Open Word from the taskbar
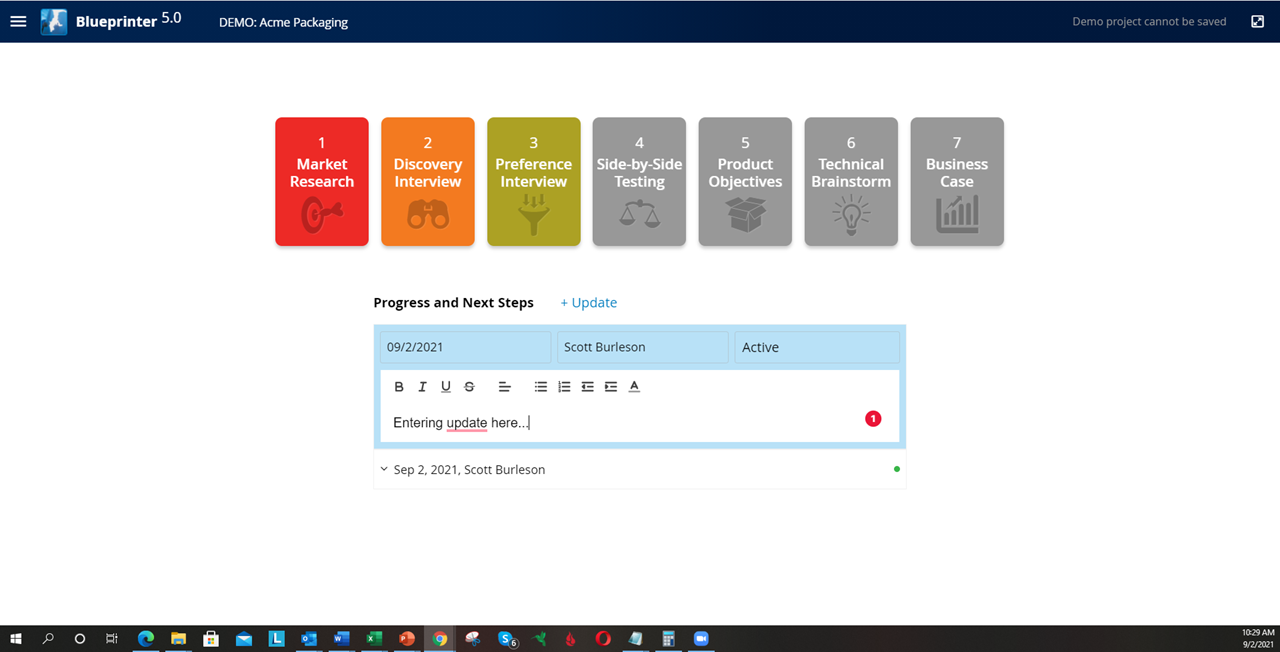 click(341, 638)
